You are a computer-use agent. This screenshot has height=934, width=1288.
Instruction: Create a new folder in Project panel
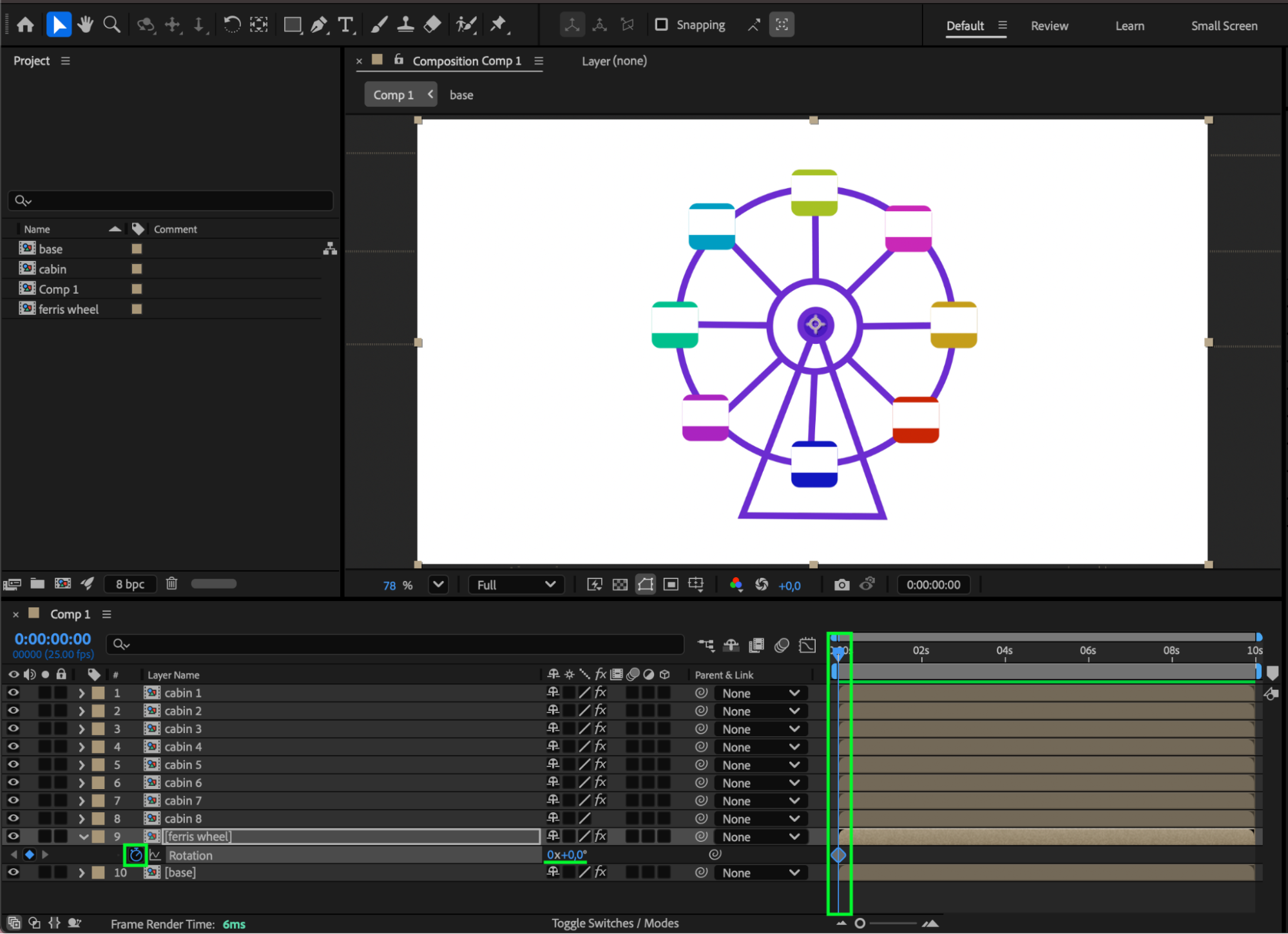click(x=37, y=584)
